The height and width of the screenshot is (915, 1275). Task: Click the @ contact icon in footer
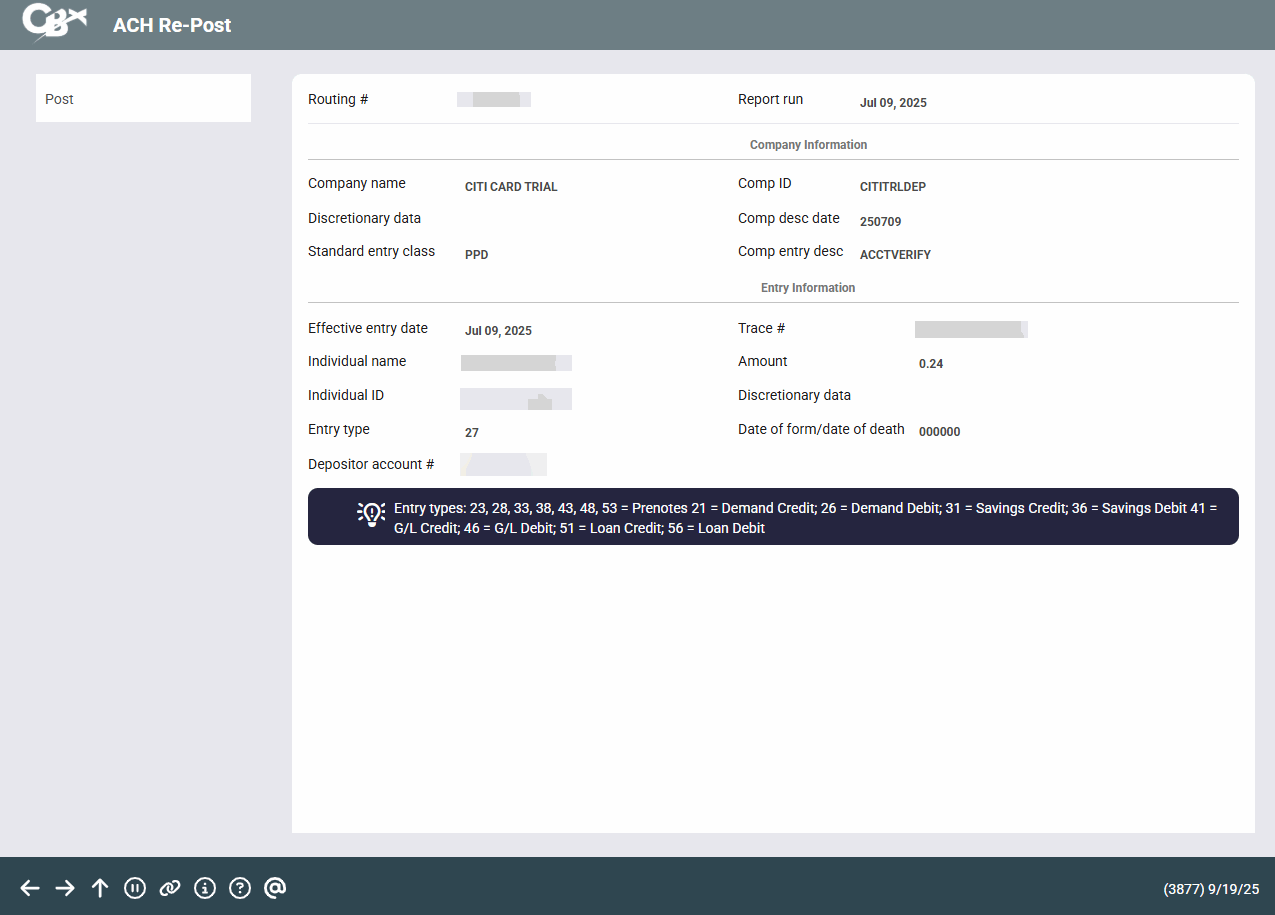tap(276, 888)
